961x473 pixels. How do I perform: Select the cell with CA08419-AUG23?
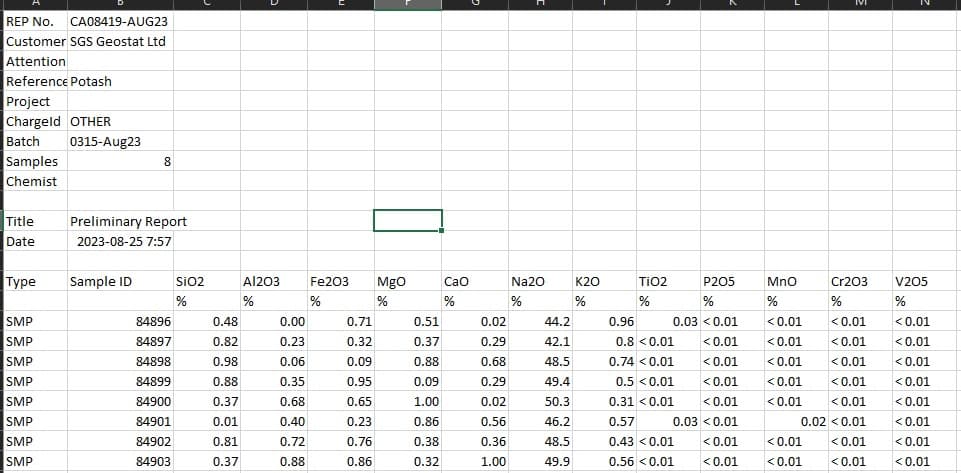click(x=120, y=21)
